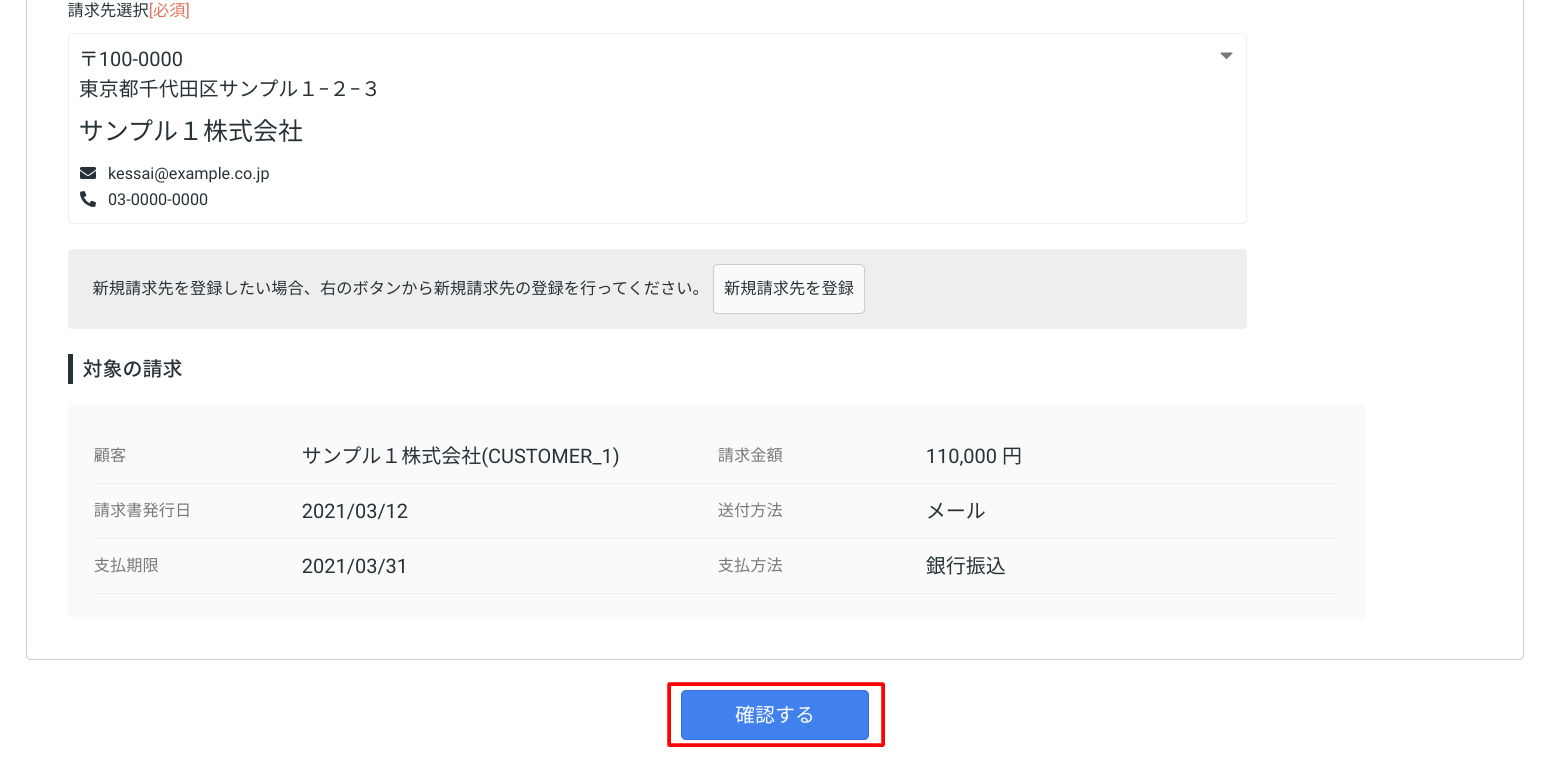
Task: Click the payment deadline 2021/03/31
Action: pyautogui.click(x=355, y=566)
